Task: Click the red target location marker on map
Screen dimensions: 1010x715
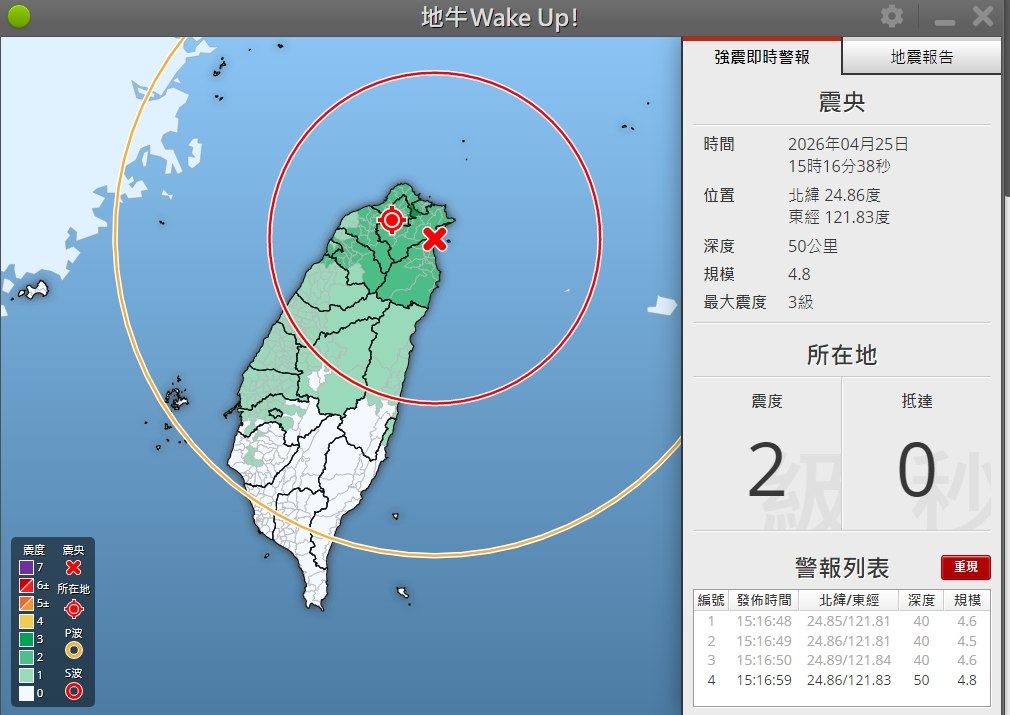Action: point(392,220)
